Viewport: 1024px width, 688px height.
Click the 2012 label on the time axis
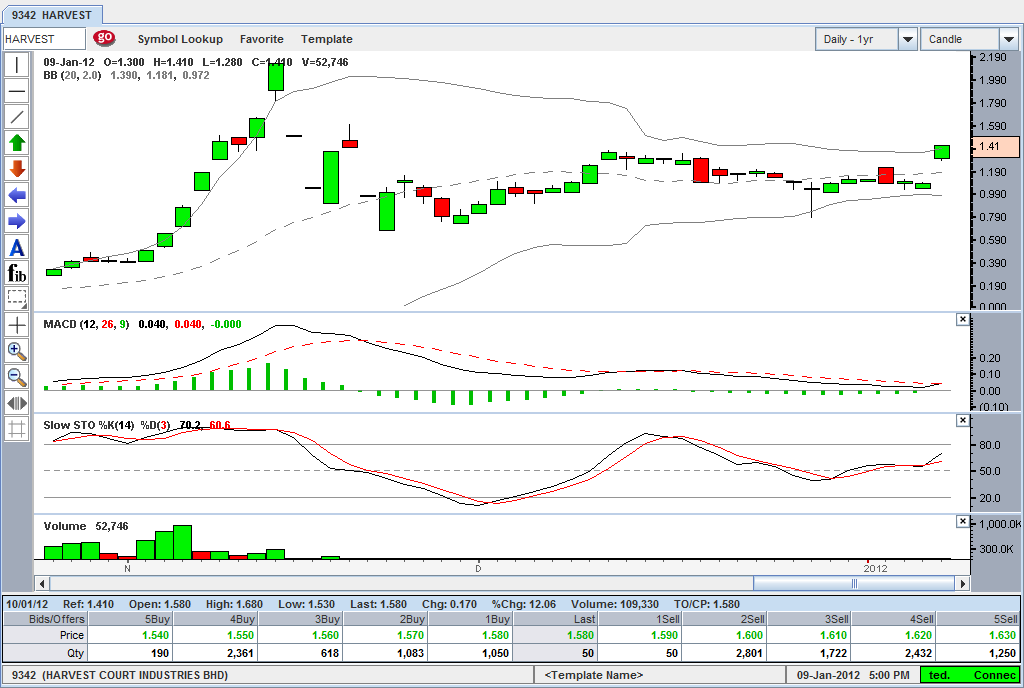point(875,569)
